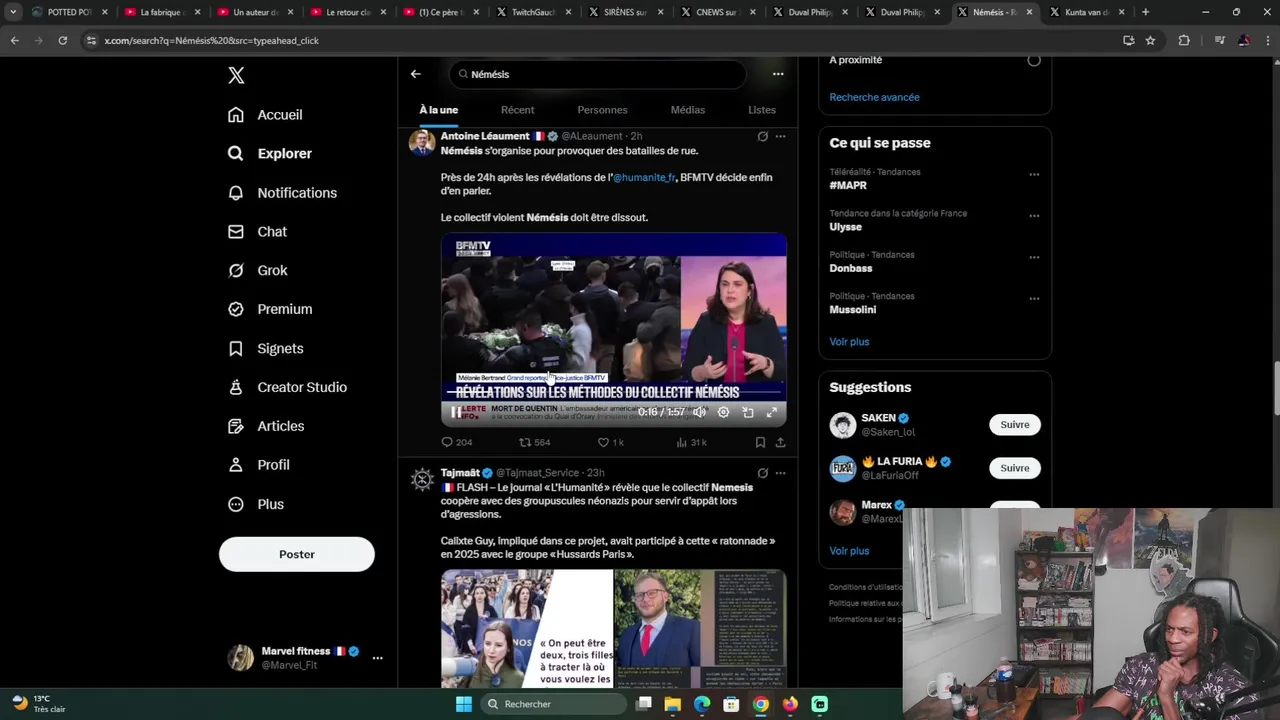
Task: Open the @humanite_fr mention link
Action: (x=644, y=177)
